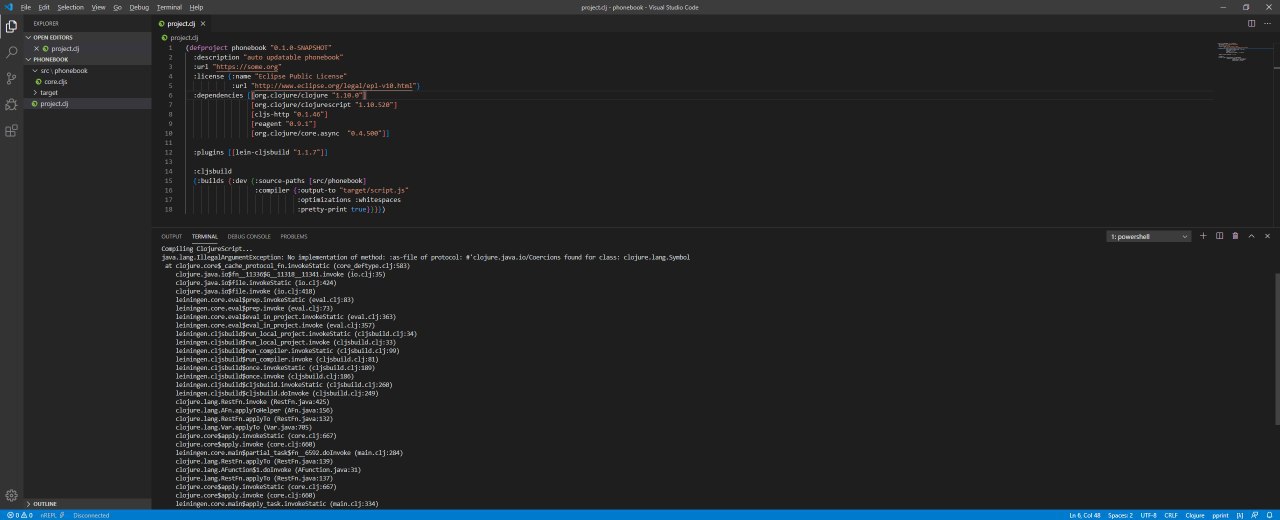Close the terminal panel

point(1267,236)
